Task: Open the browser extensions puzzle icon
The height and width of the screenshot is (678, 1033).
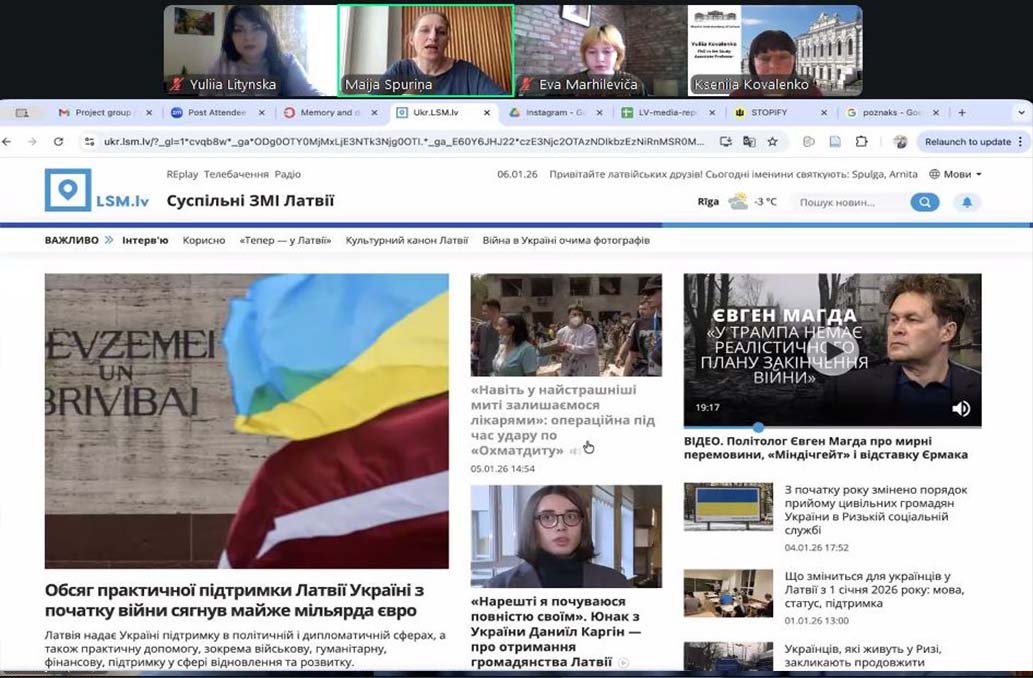Action: pos(861,142)
